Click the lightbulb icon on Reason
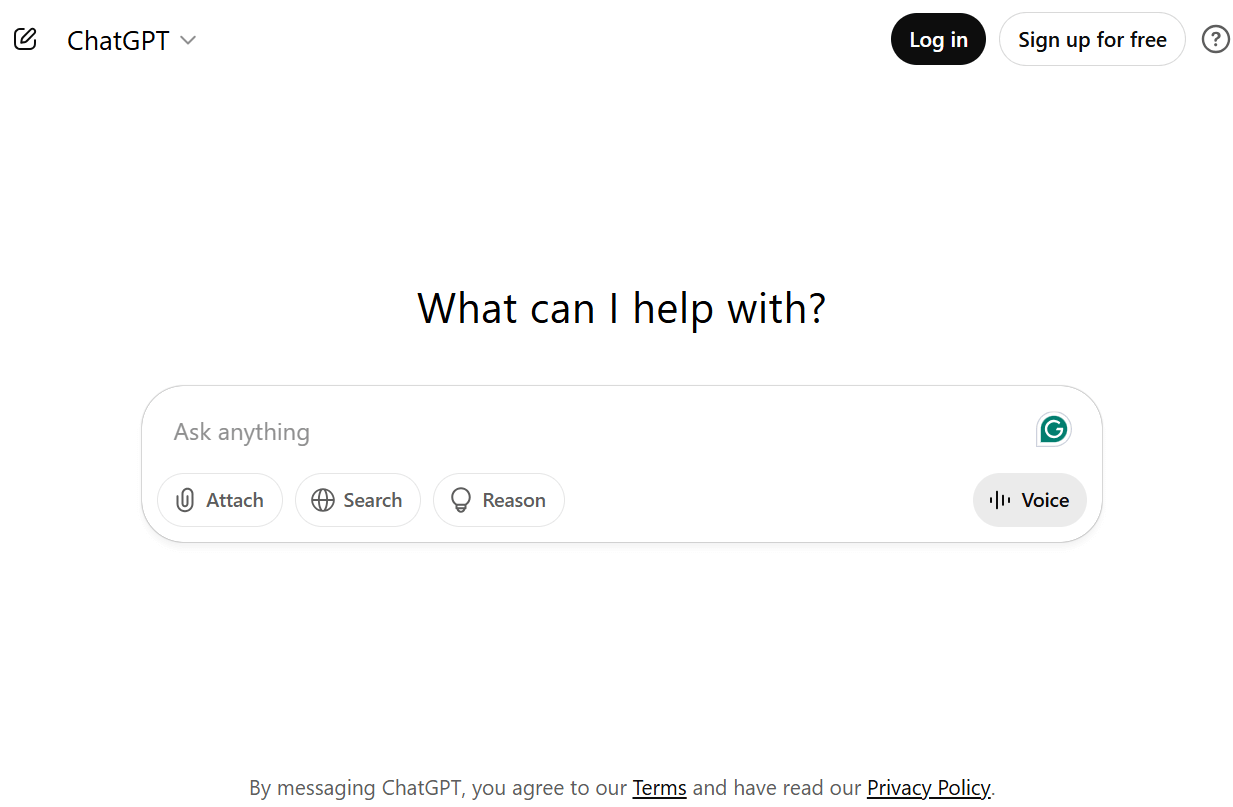The height and width of the screenshot is (807, 1233). (460, 500)
